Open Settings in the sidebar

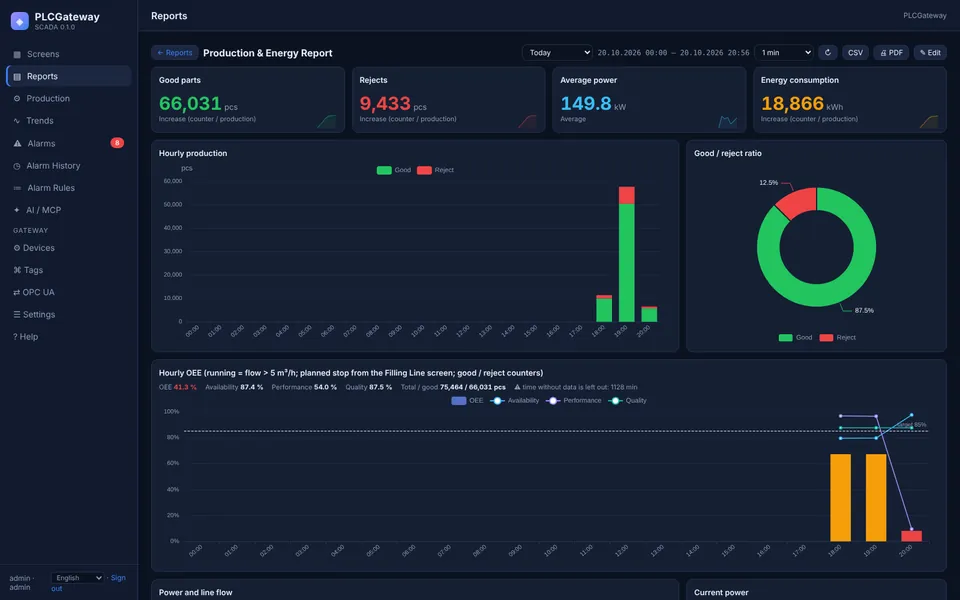coord(69,314)
